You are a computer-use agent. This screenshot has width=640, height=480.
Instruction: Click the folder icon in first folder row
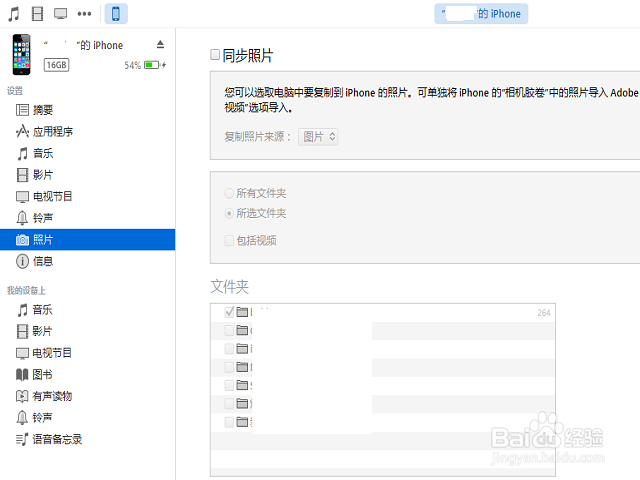242,312
